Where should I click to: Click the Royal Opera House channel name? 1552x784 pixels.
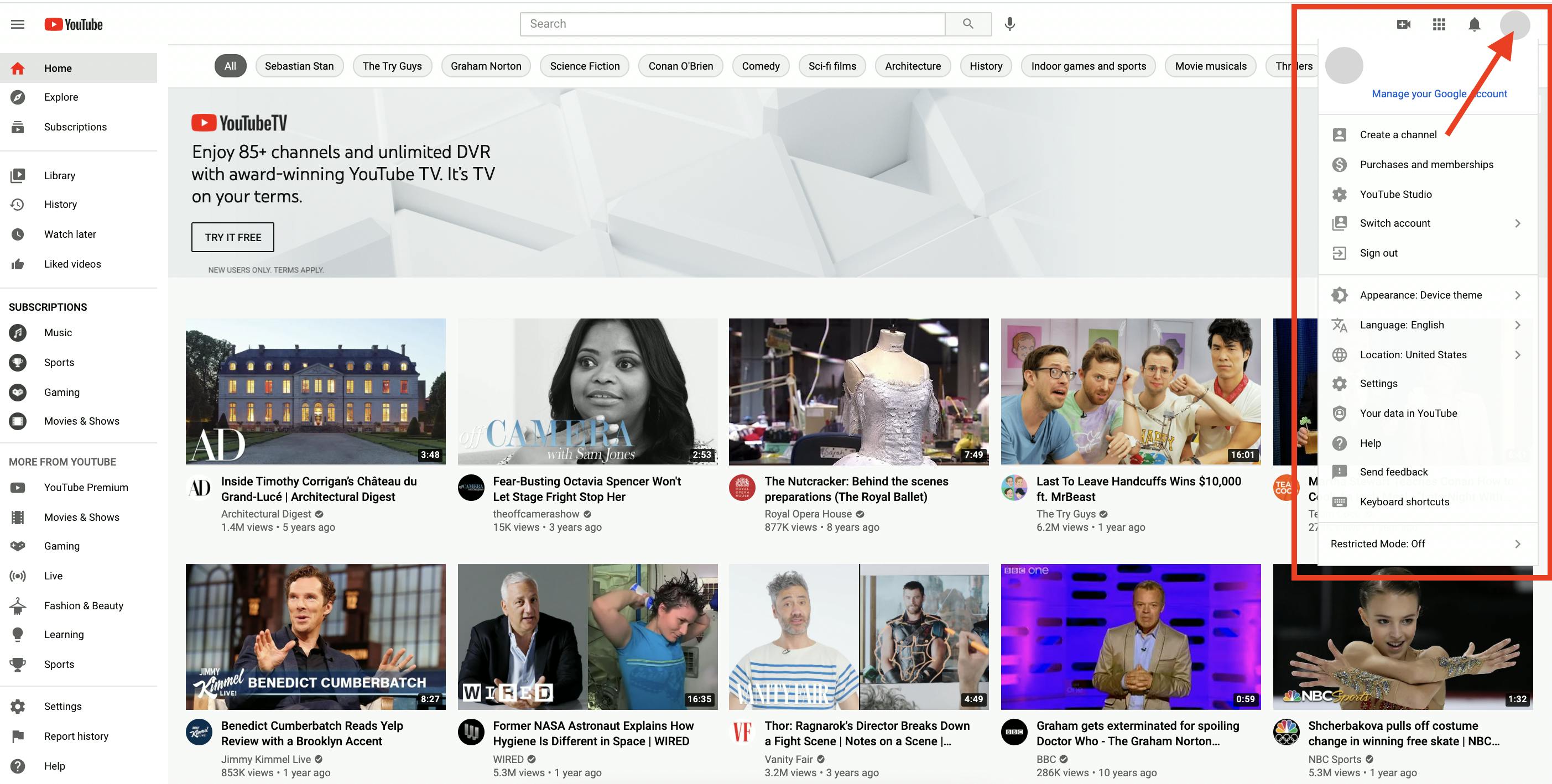(x=808, y=514)
